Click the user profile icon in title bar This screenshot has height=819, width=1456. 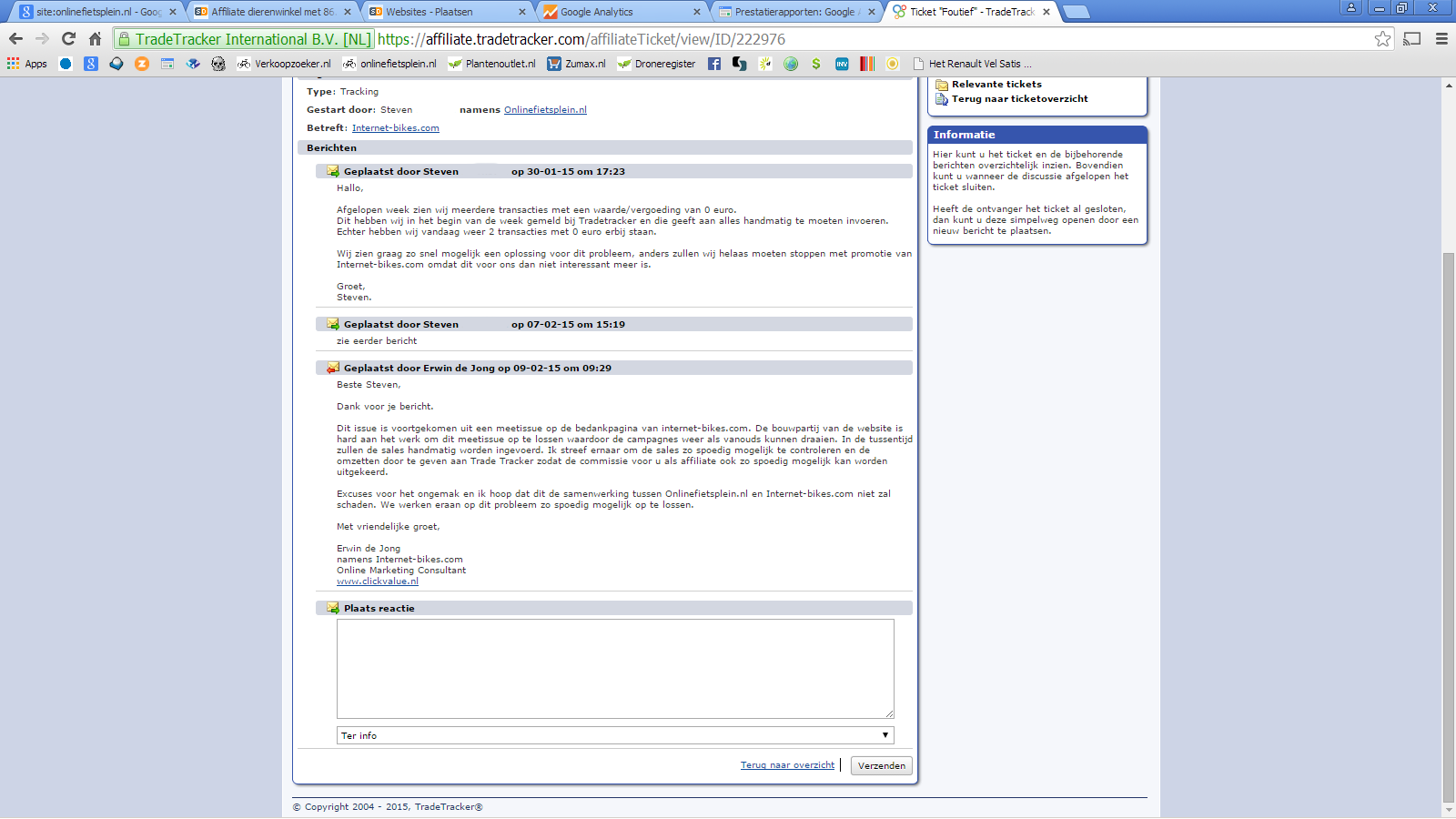coord(1351,8)
